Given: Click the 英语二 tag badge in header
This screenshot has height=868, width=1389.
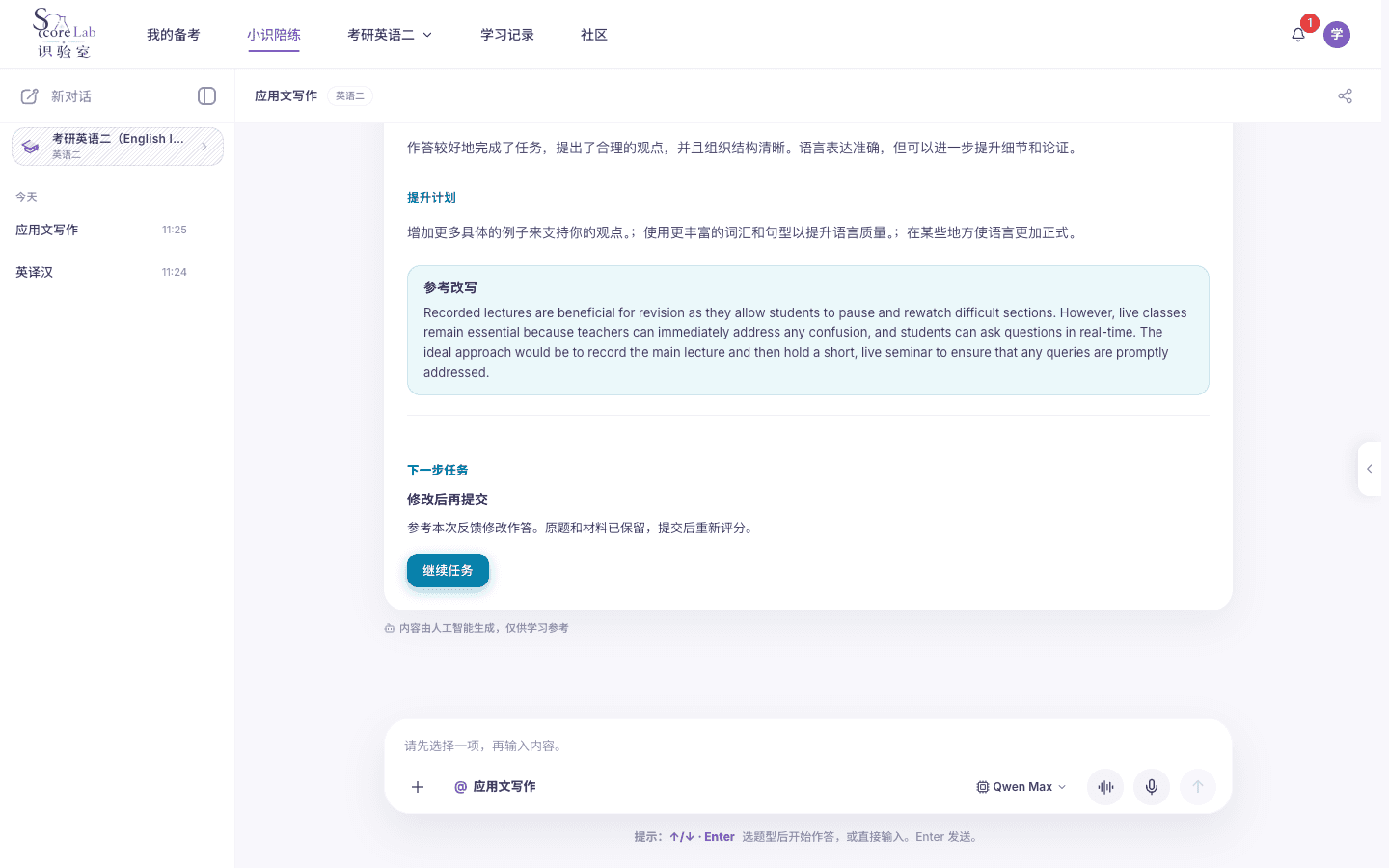Looking at the screenshot, I should click(350, 95).
